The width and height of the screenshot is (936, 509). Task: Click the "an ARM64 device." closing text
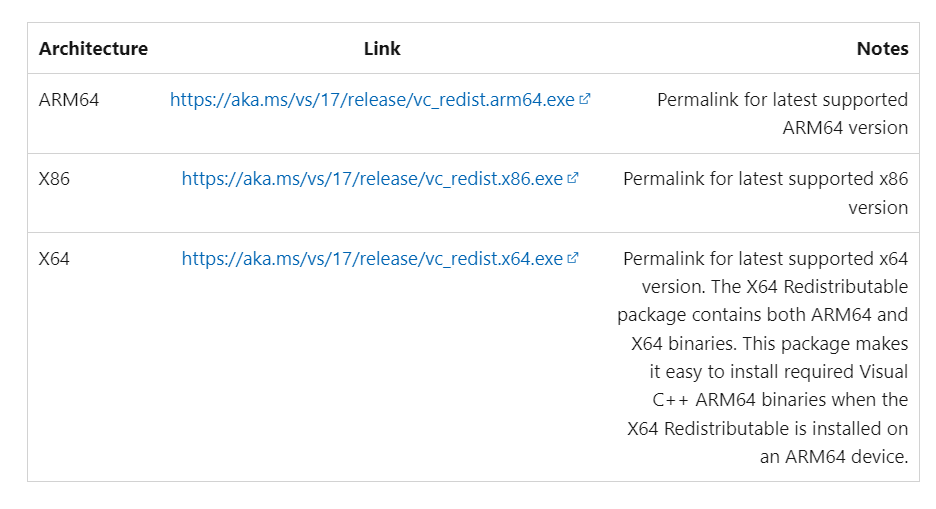click(833, 457)
